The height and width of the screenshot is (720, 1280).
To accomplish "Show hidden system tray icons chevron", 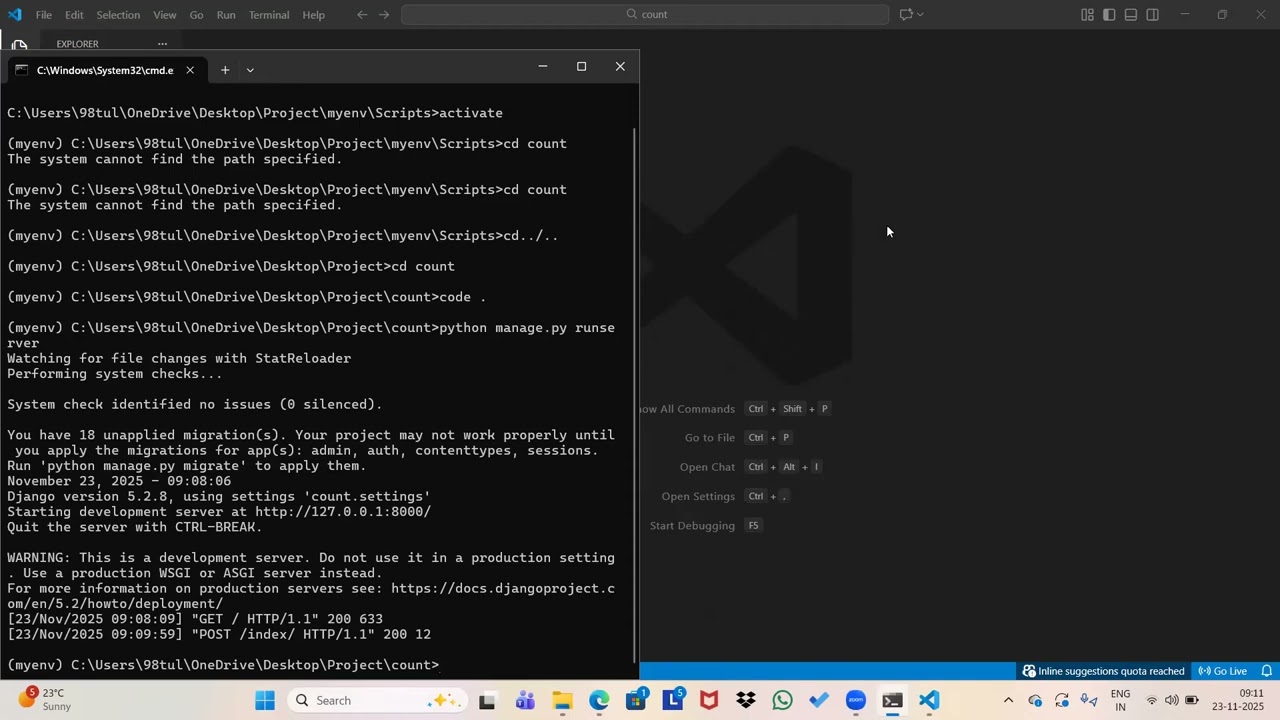I will pos(1008,701).
